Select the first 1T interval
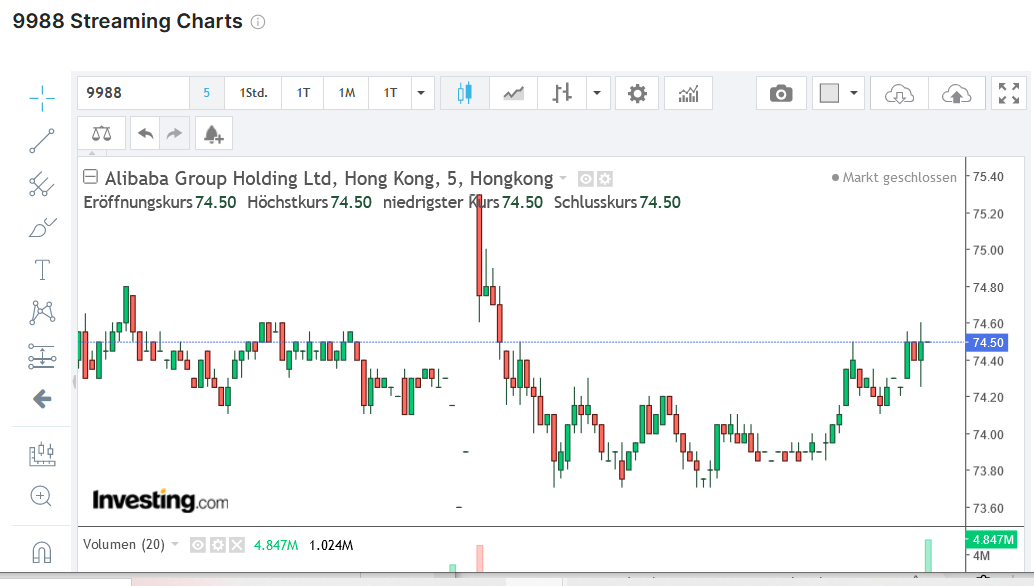The height and width of the screenshot is (586, 1034). (303, 93)
